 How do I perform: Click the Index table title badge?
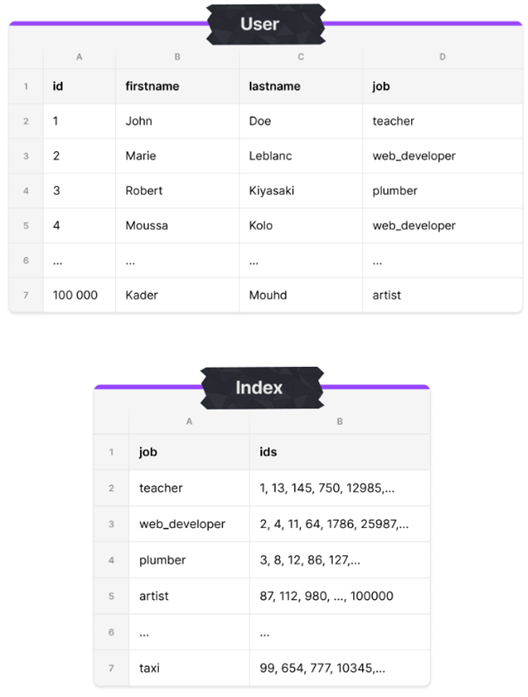pyautogui.click(x=262, y=388)
